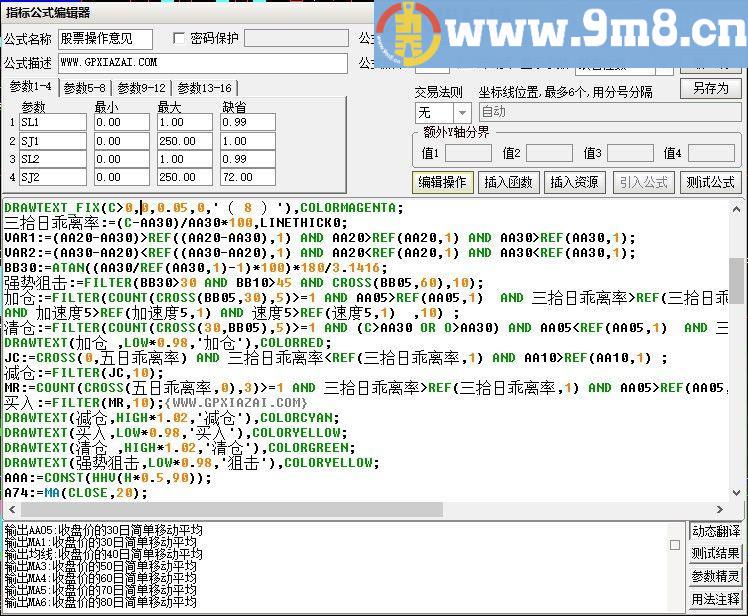Click SL2 default value 0.99
Viewport: 748px width, 616px height.
(x=248, y=159)
